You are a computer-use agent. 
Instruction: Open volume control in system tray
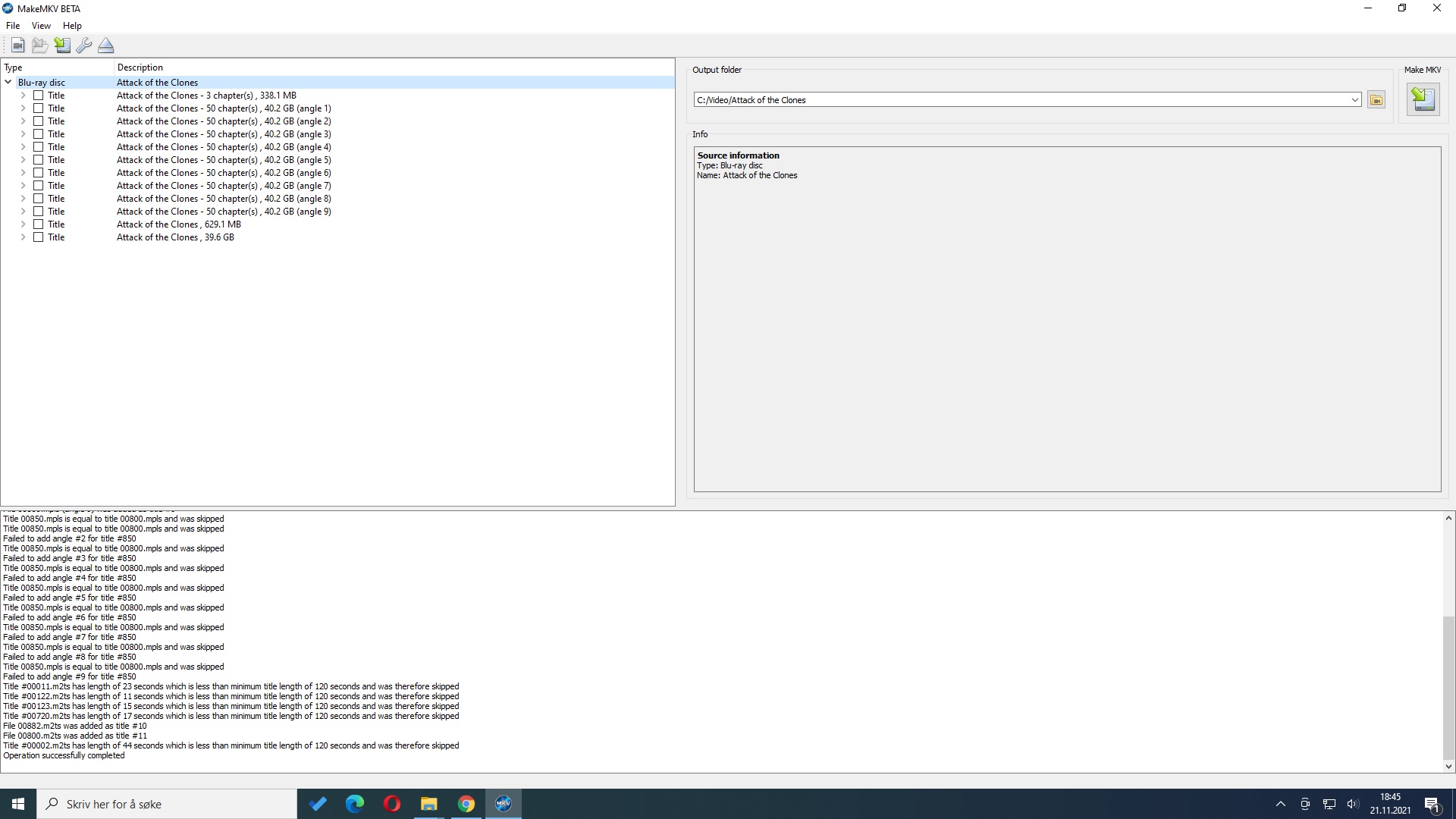pyautogui.click(x=1353, y=804)
